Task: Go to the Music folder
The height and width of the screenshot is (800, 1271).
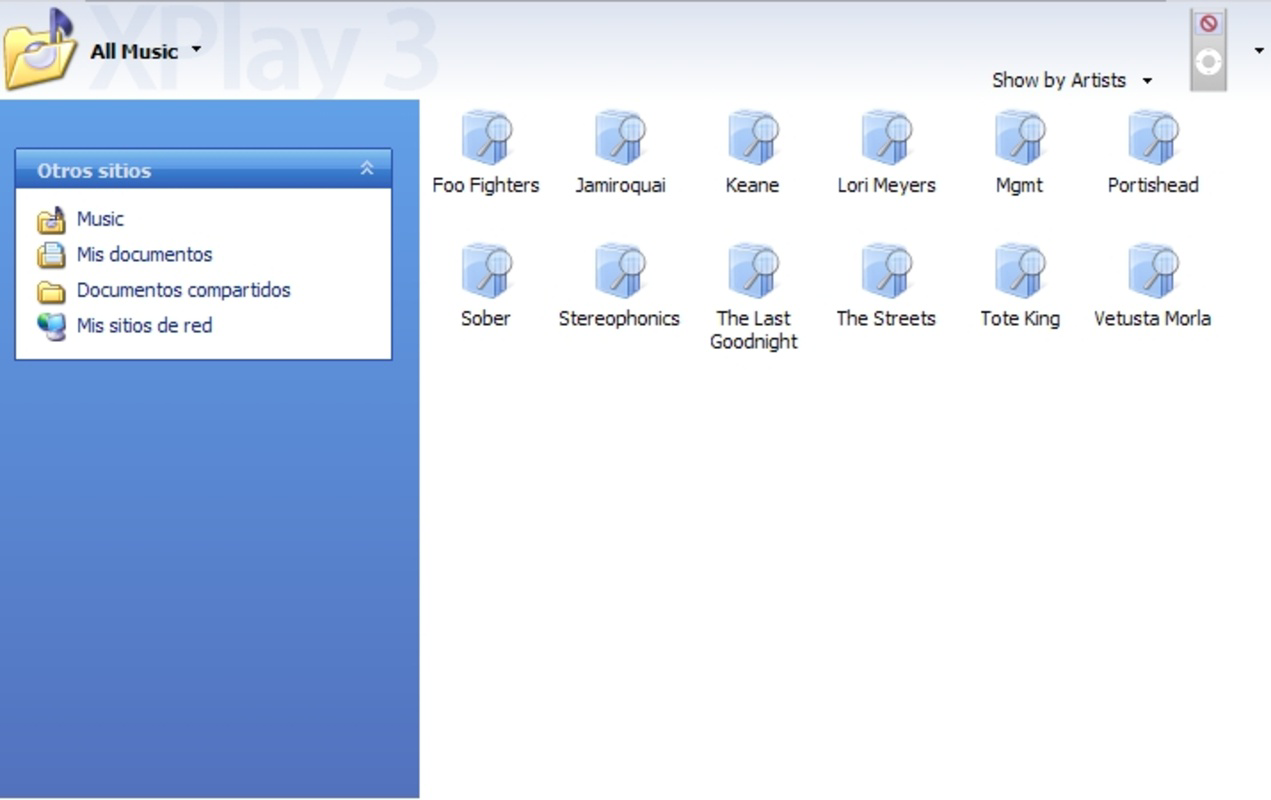Action: pos(100,218)
